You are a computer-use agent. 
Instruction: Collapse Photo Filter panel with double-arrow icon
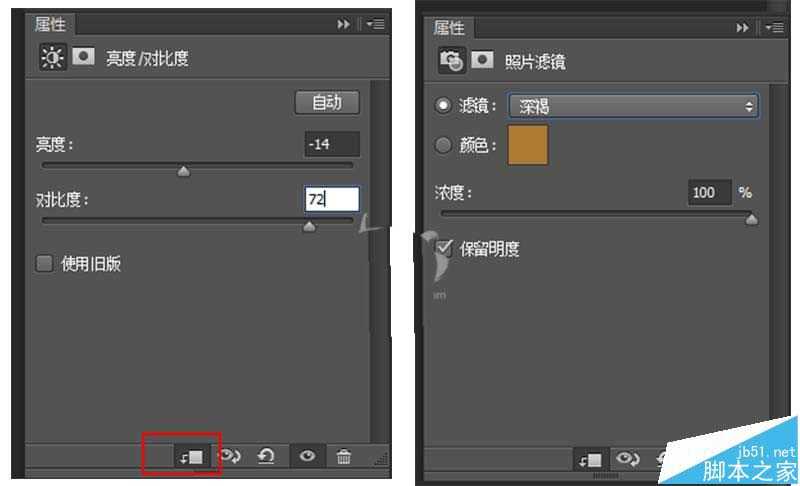point(742,28)
